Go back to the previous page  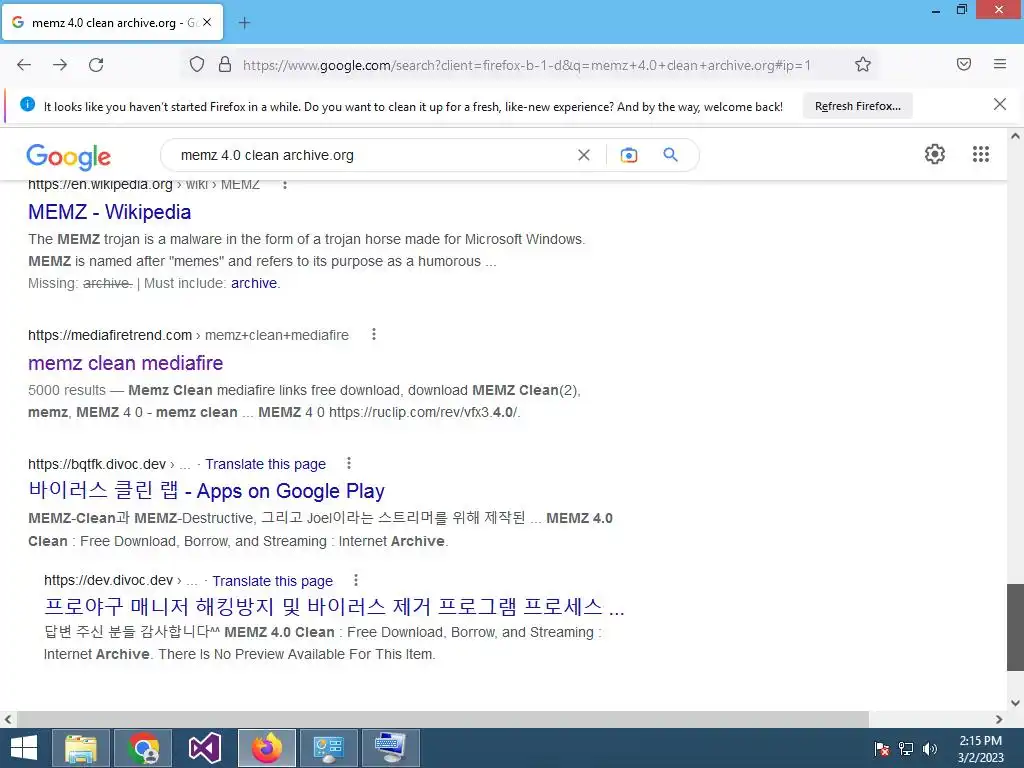[x=24, y=65]
